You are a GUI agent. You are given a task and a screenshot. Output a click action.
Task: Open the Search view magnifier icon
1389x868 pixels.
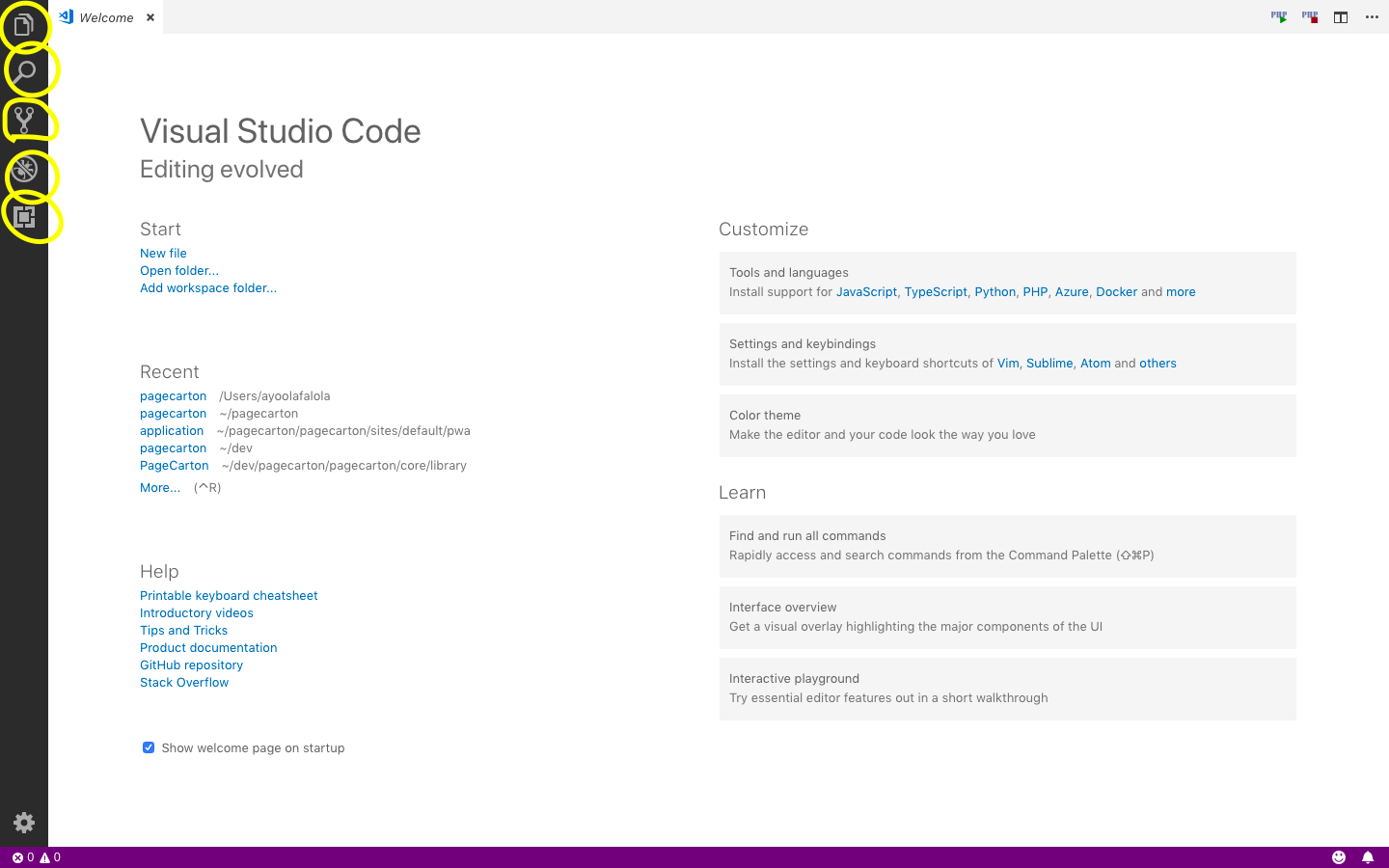coord(24,72)
